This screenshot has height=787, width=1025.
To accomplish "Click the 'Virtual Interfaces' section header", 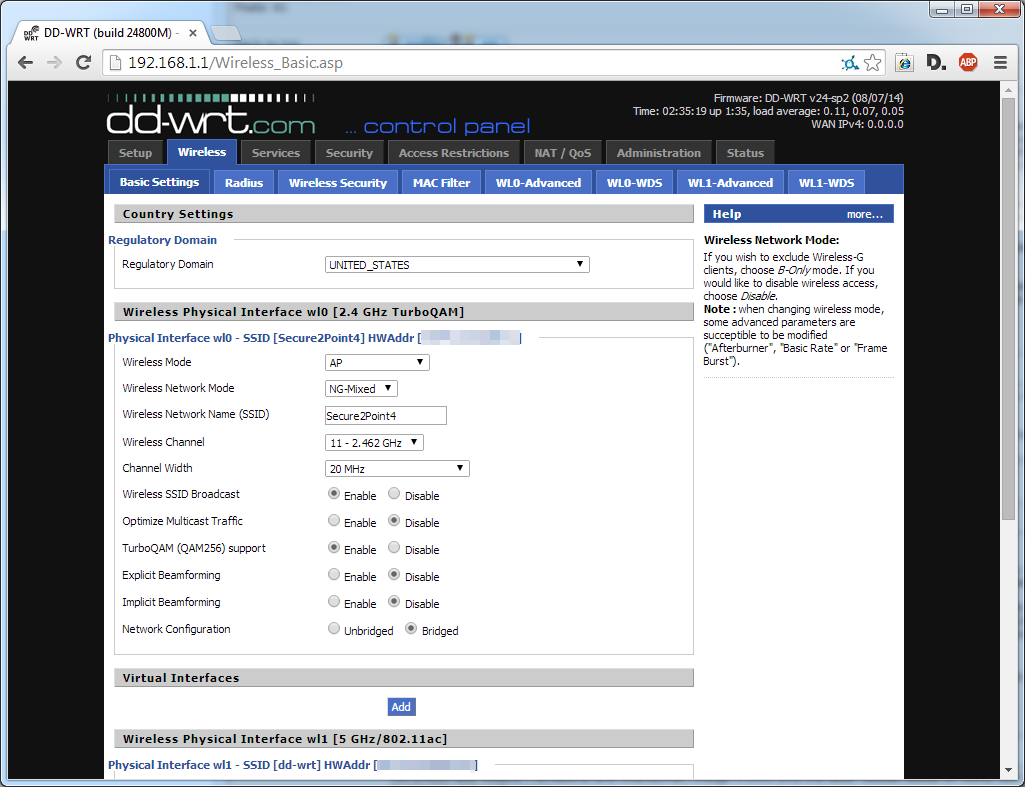I will click(x=403, y=678).
